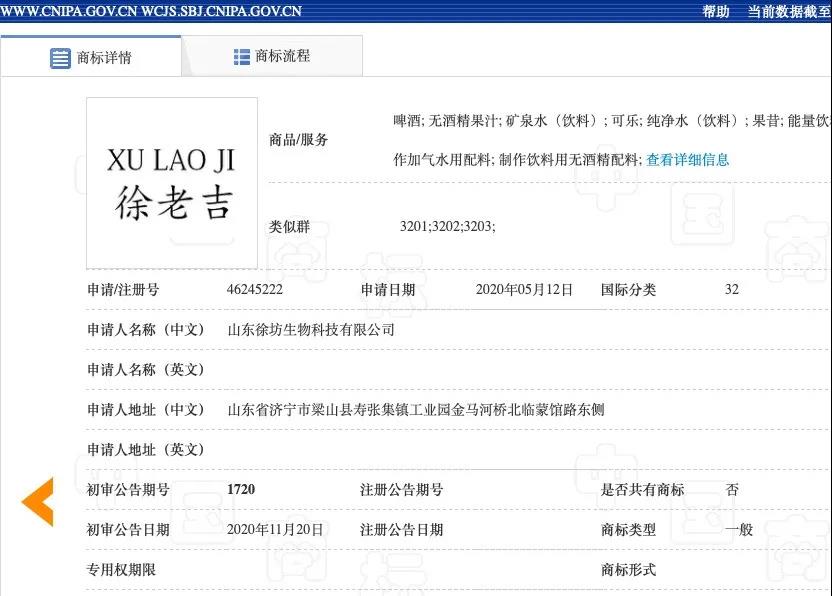Viewport: 832px width, 596px height.
Task: Open the 商标详情 tab
Action: pyautogui.click(x=91, y=56)
